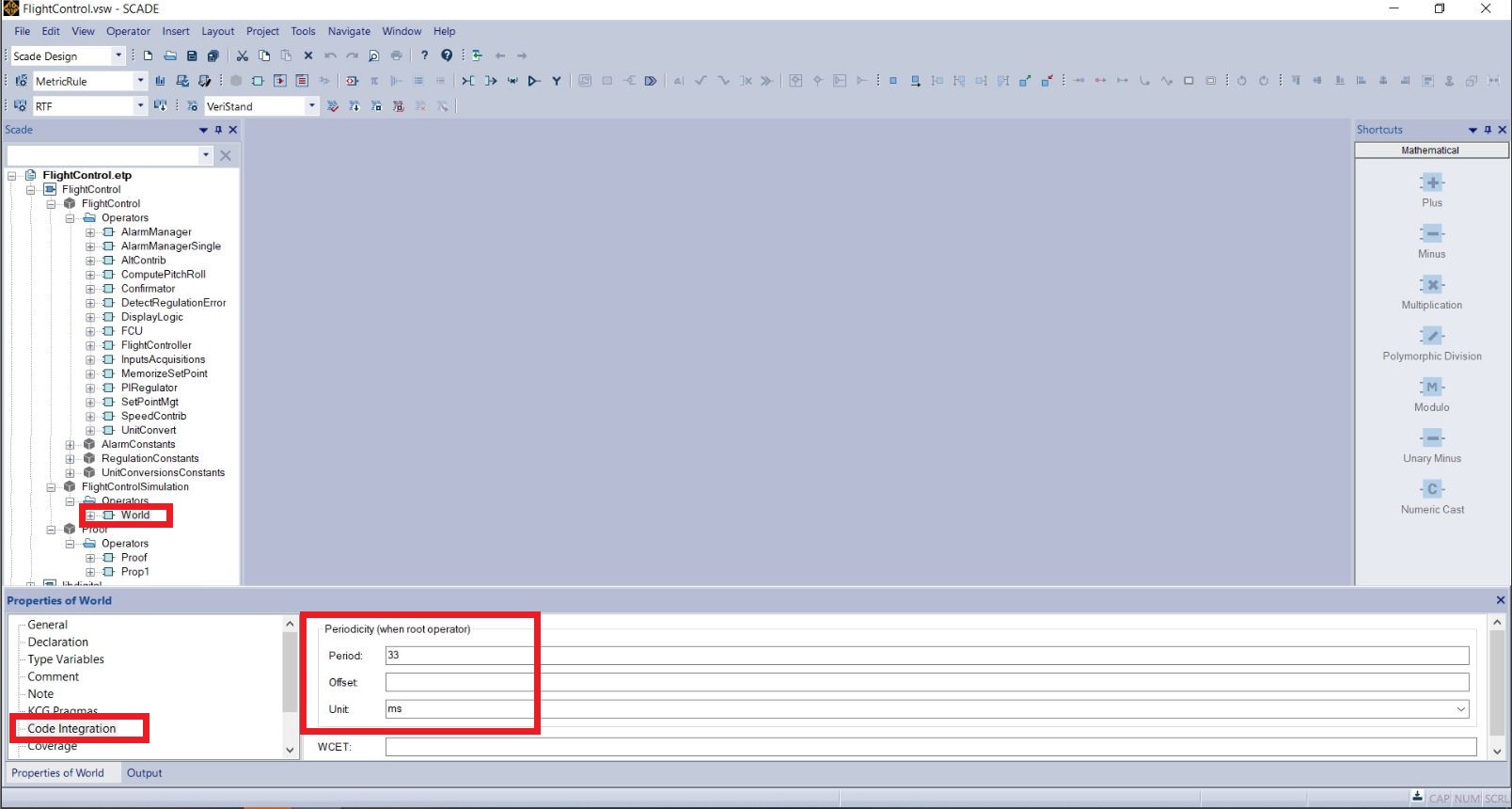Open the Project menu
1512x809 pixels.
tap(262, 31)
